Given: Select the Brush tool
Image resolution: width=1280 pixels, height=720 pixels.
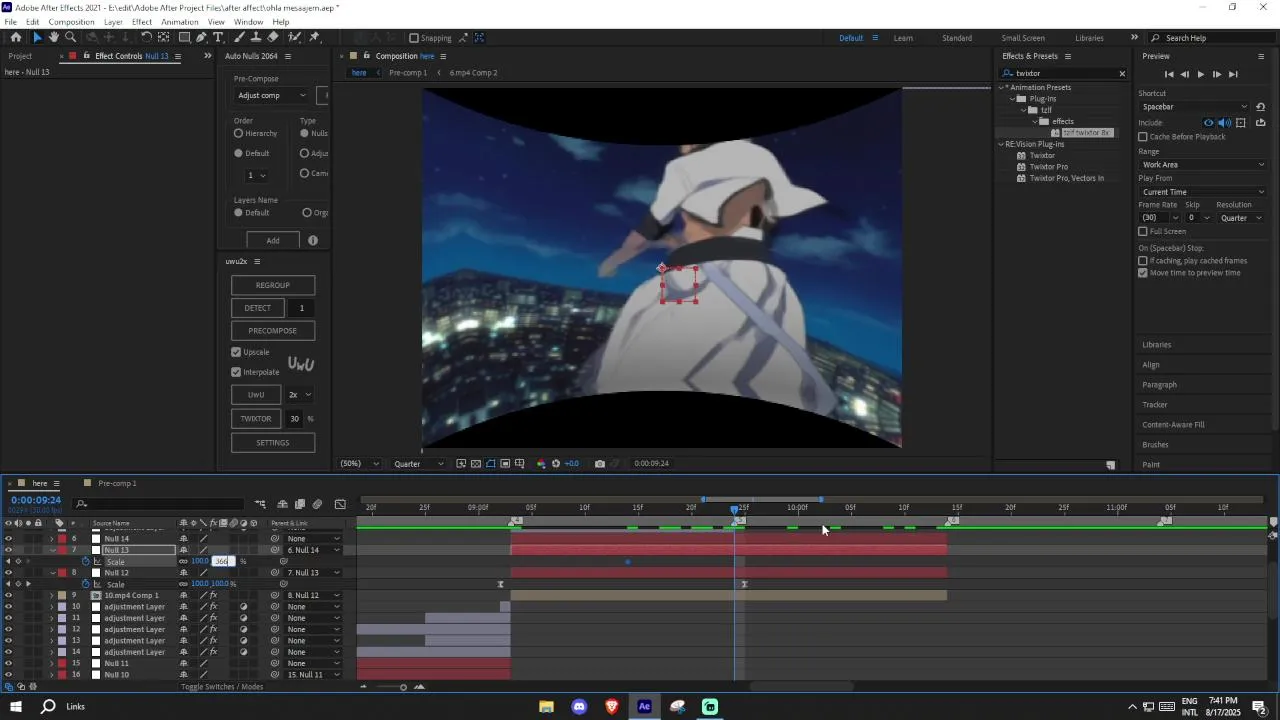Looking at the screenshot, I should pos(239,37).
